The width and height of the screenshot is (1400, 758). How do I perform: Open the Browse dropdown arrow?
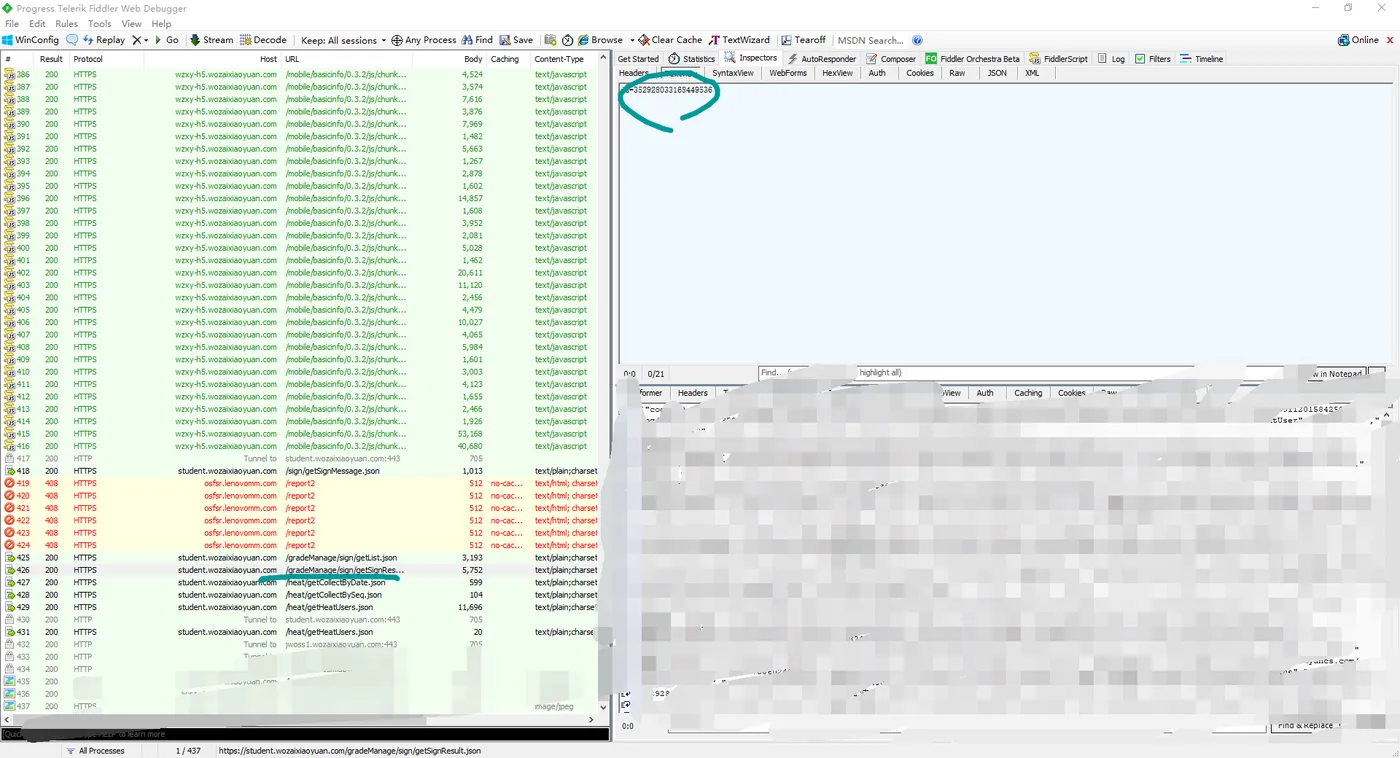[631, 40]
